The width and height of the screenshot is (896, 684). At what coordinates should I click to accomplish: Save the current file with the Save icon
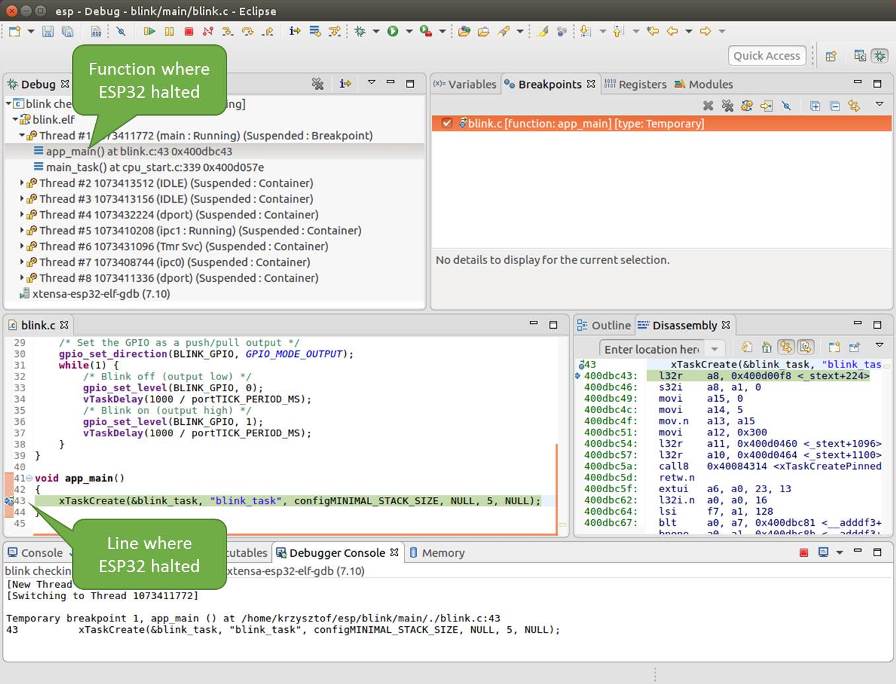click(46, 31)
